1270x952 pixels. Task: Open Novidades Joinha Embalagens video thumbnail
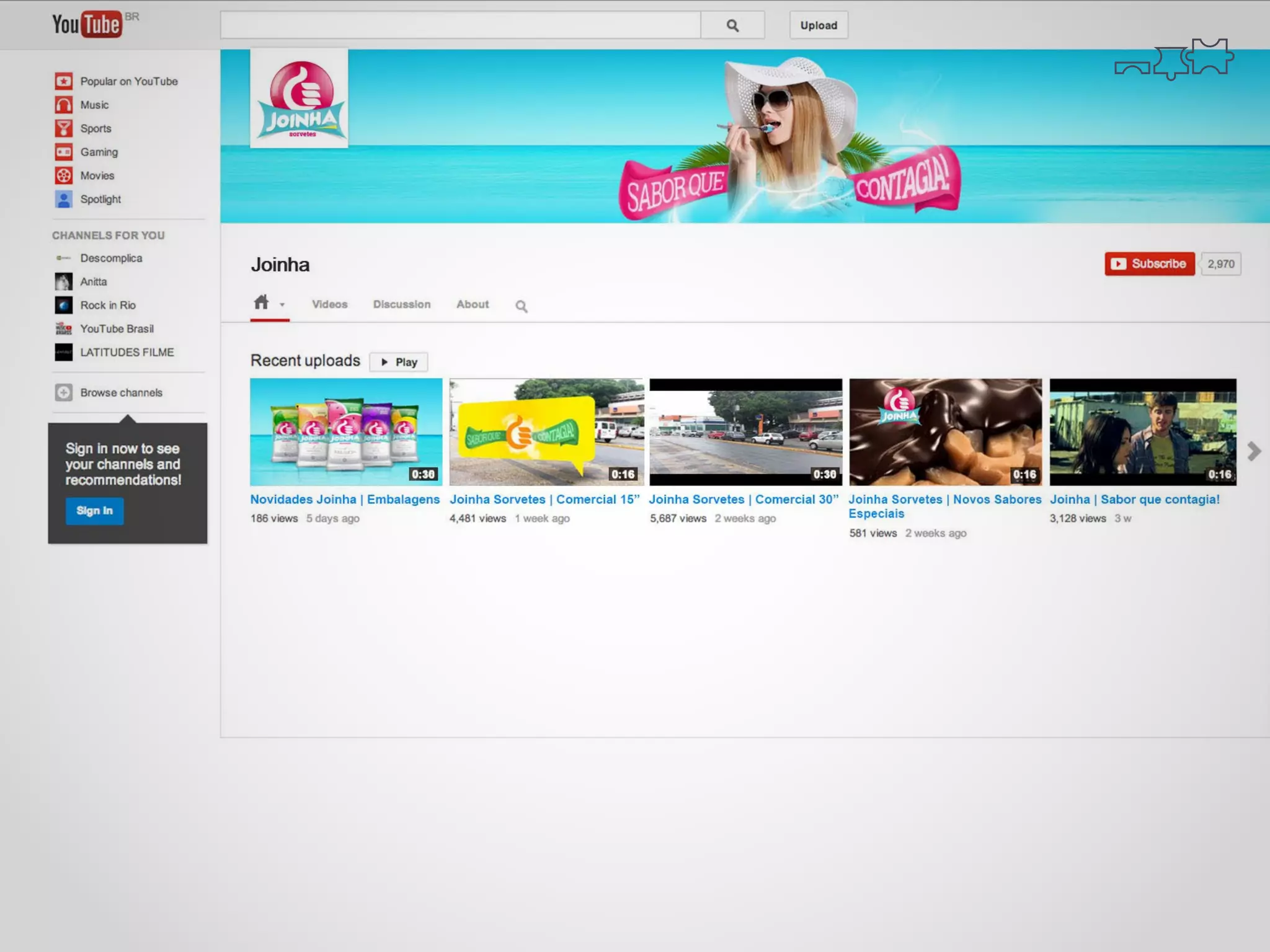346,432
